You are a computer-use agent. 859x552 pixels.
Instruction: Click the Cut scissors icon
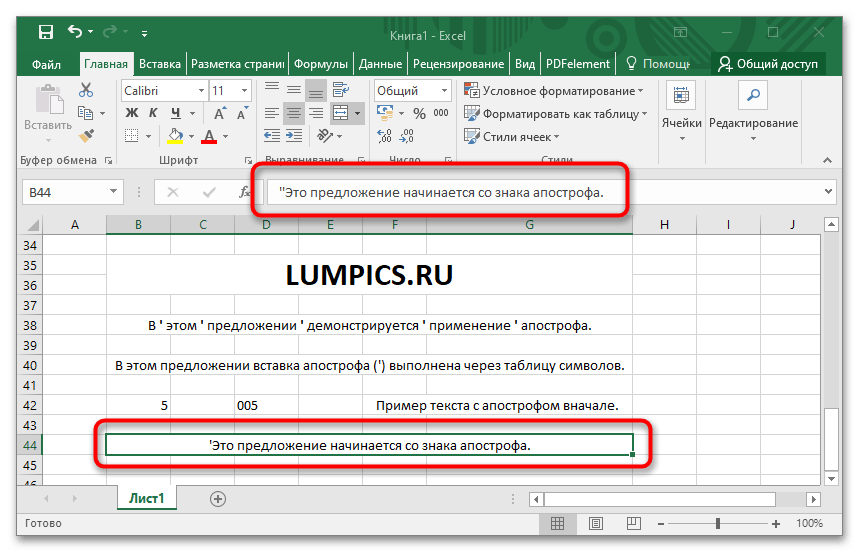(86, 90)
